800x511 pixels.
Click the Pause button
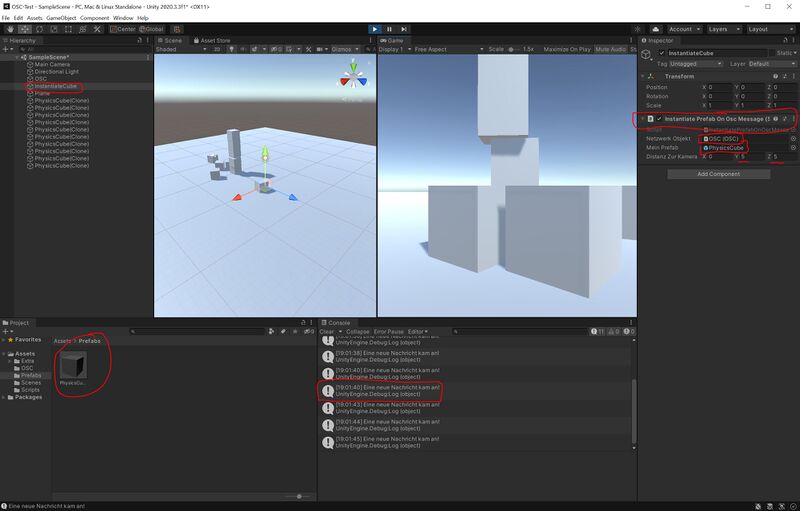389,29
